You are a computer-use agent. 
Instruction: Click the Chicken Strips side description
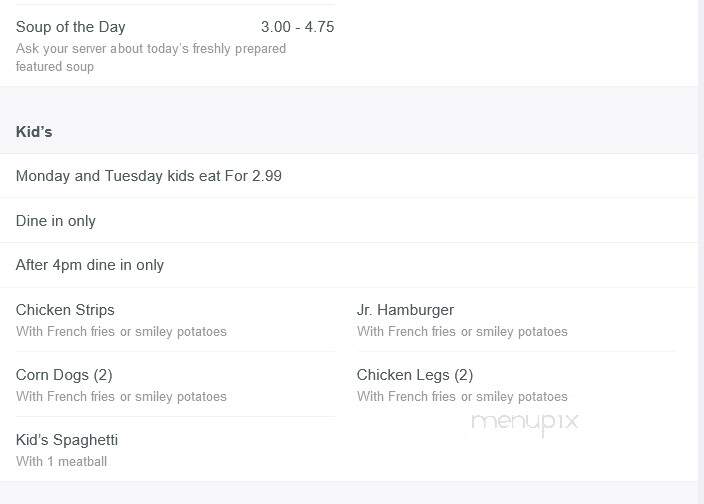coord(121,331)
